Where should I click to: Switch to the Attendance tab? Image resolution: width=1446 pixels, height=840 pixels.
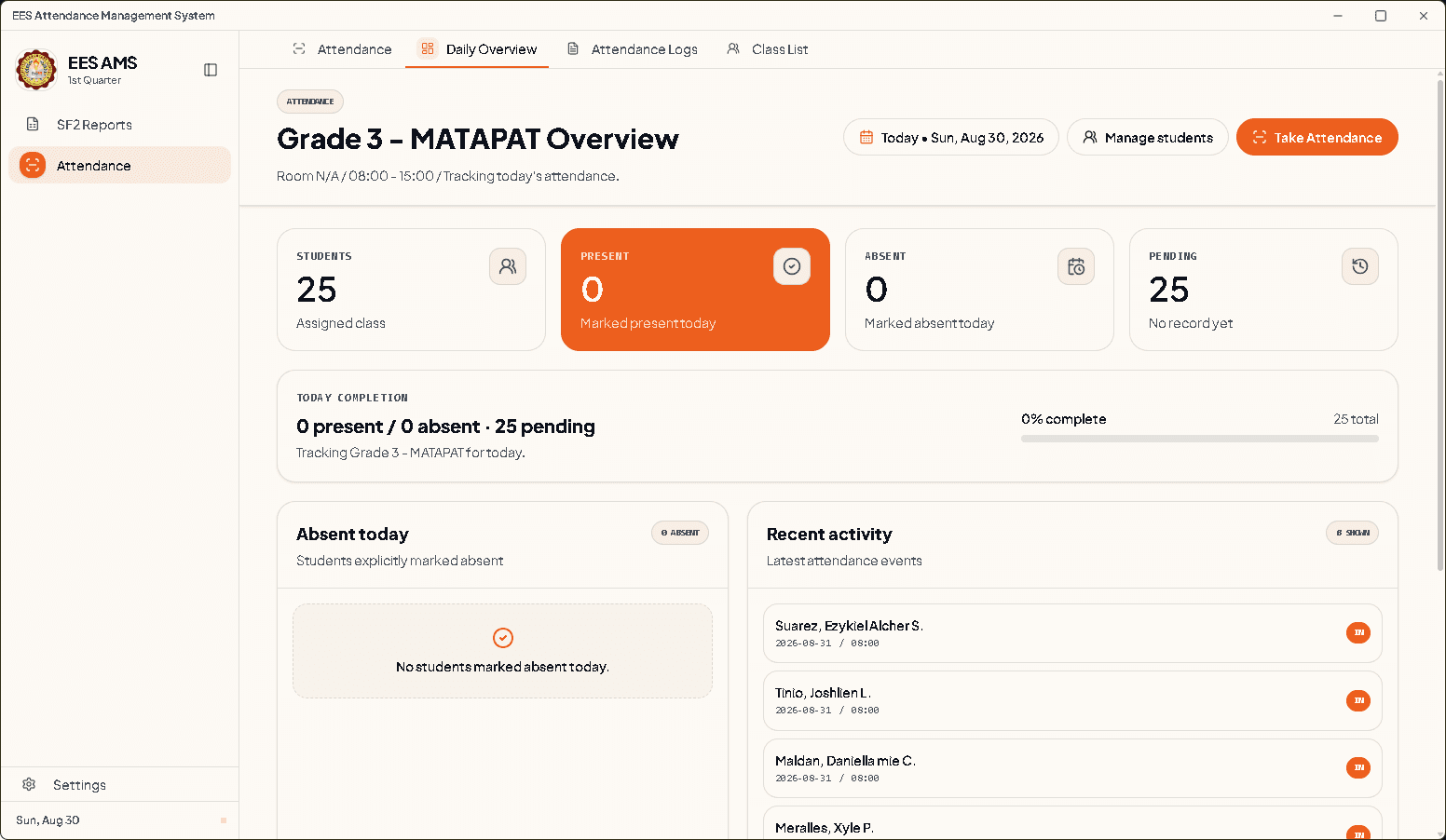342,49
